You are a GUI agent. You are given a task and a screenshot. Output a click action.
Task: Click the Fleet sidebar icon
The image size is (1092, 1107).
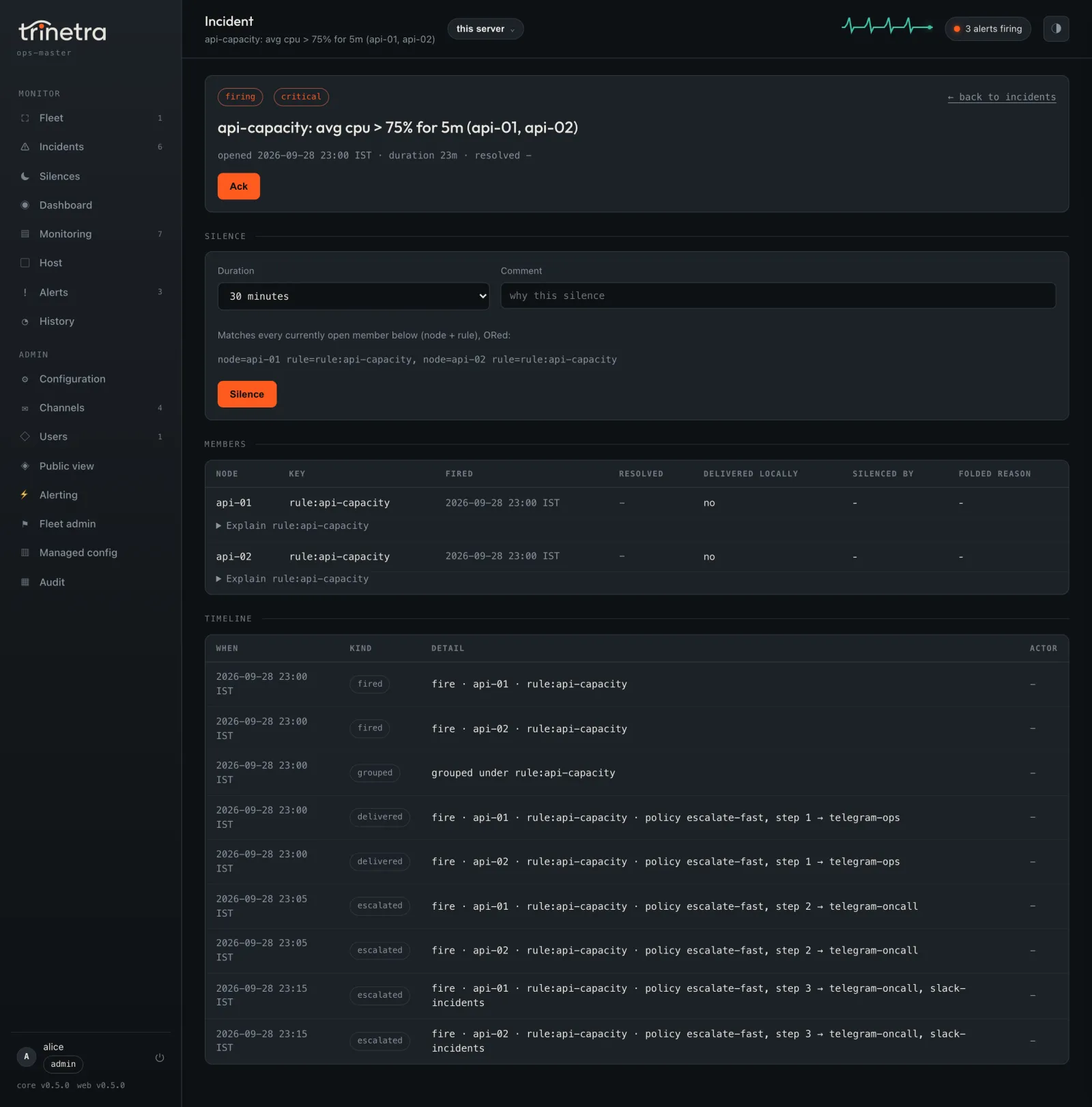[25, 118]
